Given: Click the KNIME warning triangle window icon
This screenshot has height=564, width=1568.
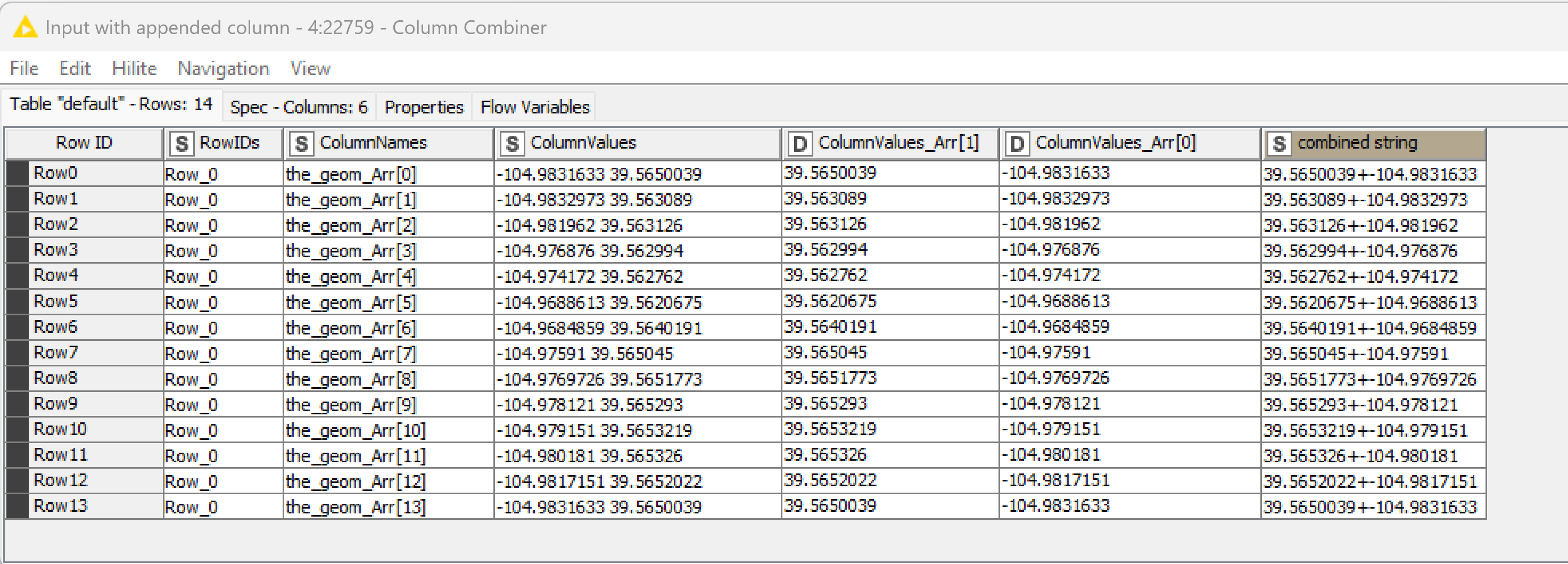Looking at the screenshot, I should (25, 27).
